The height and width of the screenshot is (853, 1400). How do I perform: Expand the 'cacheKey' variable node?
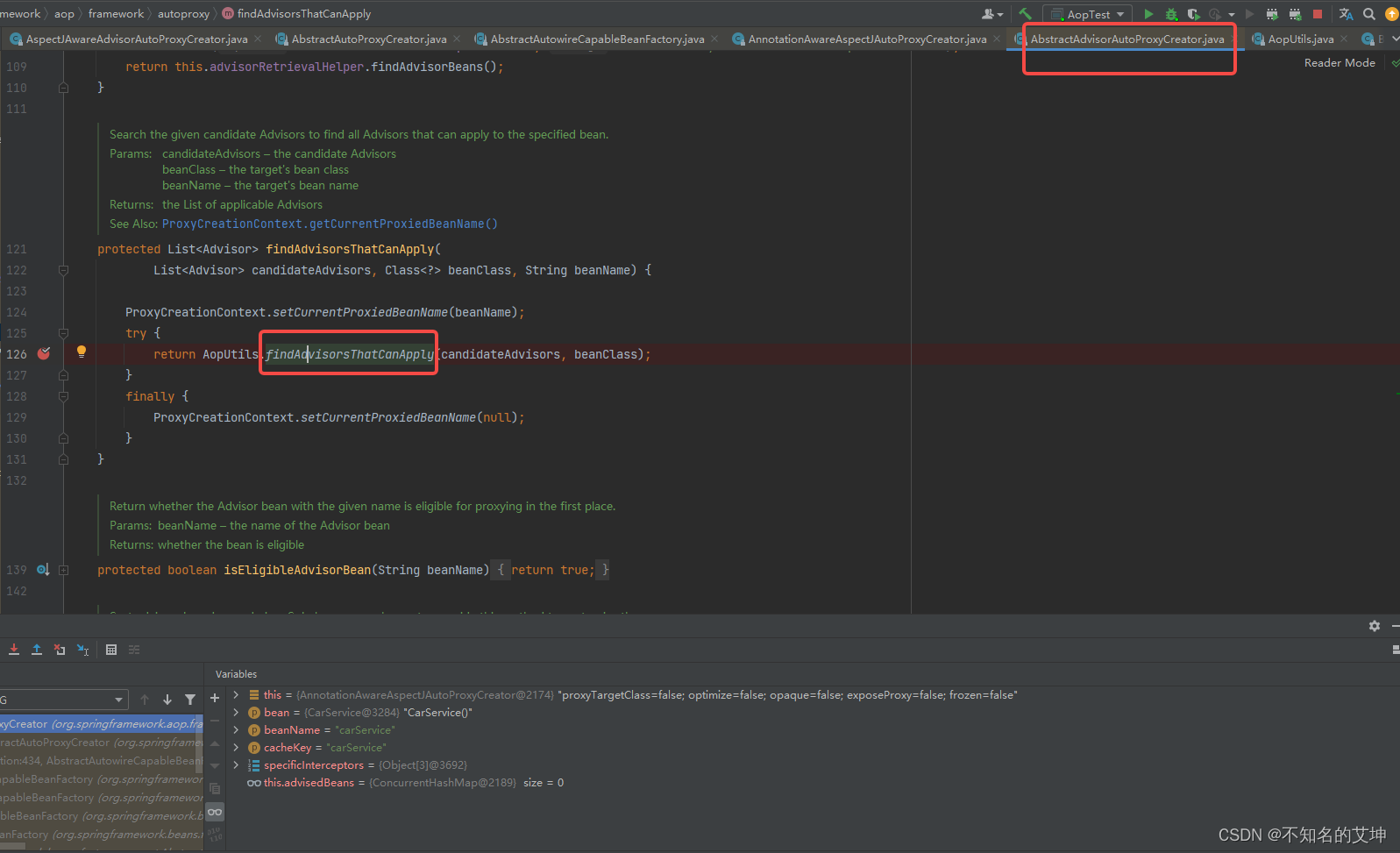pos(236,748)
